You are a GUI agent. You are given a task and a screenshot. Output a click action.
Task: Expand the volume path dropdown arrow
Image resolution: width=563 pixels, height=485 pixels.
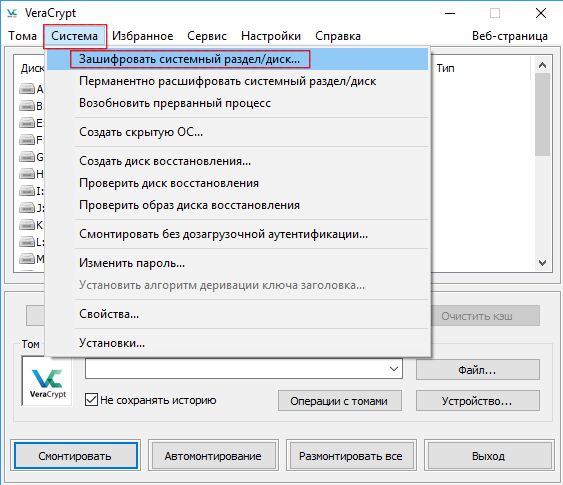click(x=394, y=369)
